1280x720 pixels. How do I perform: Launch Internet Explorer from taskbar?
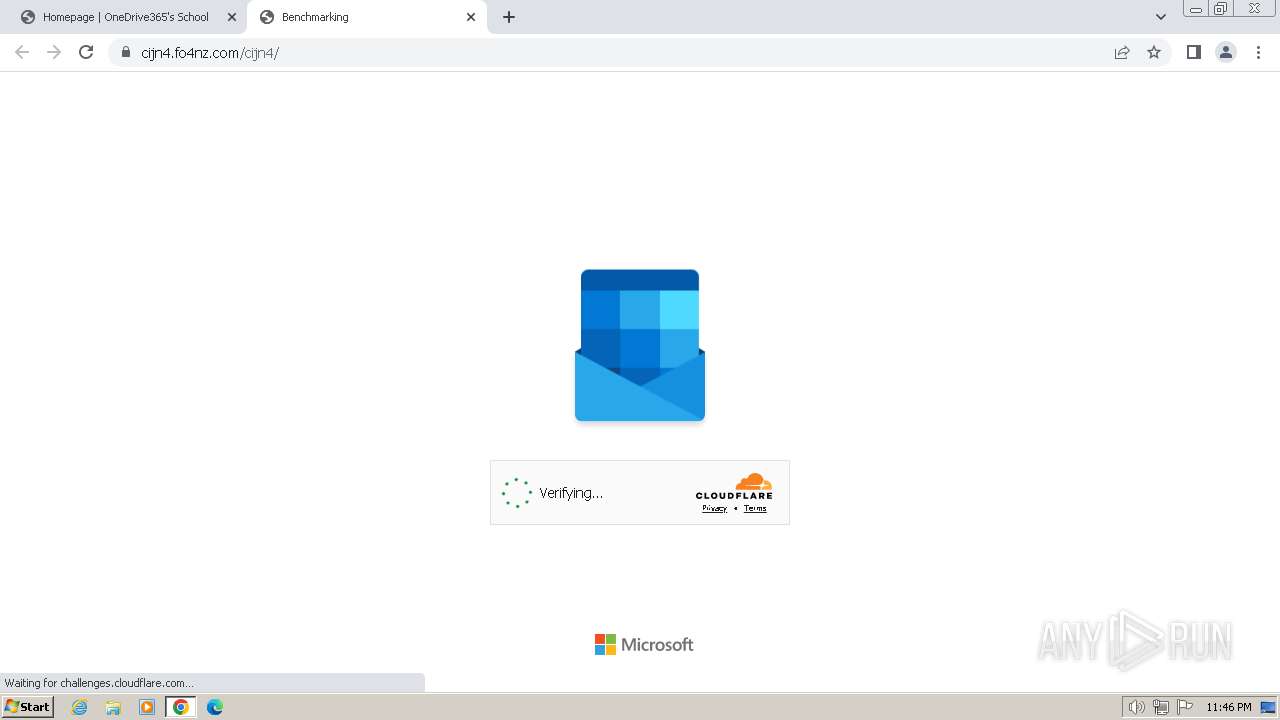[x=79, y=707]
